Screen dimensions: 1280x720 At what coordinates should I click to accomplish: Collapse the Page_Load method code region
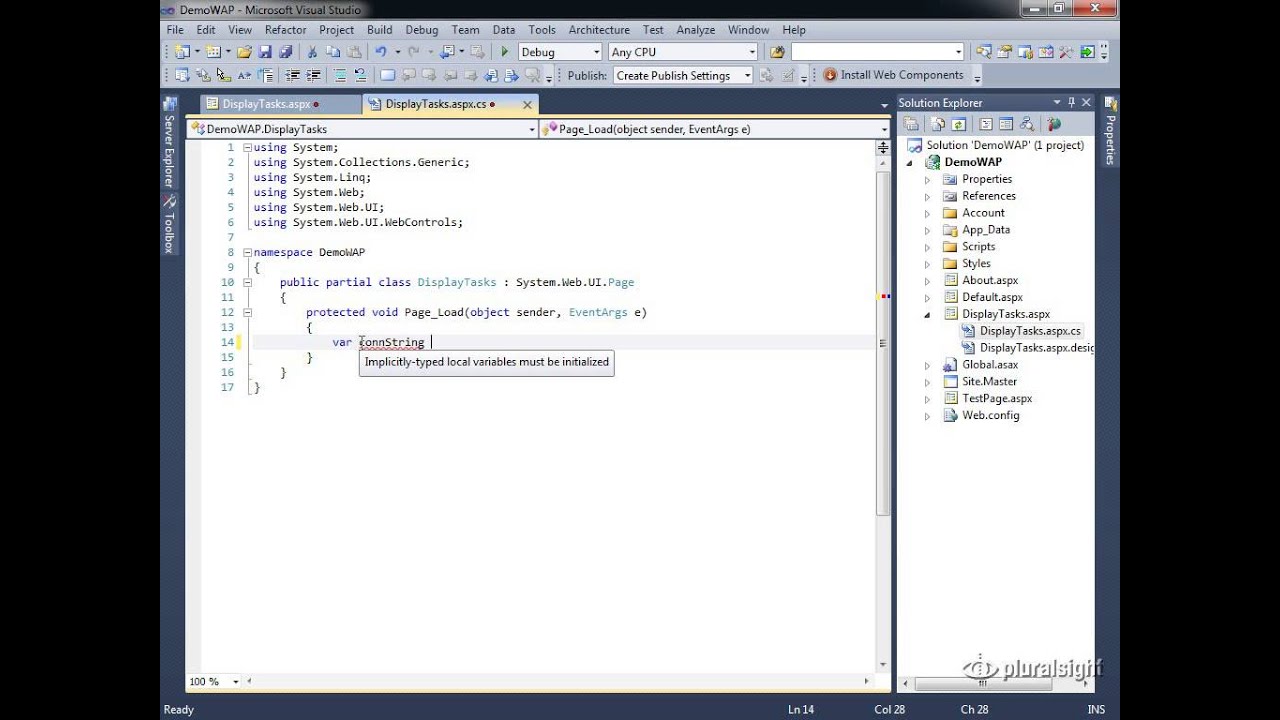point(247,312)
